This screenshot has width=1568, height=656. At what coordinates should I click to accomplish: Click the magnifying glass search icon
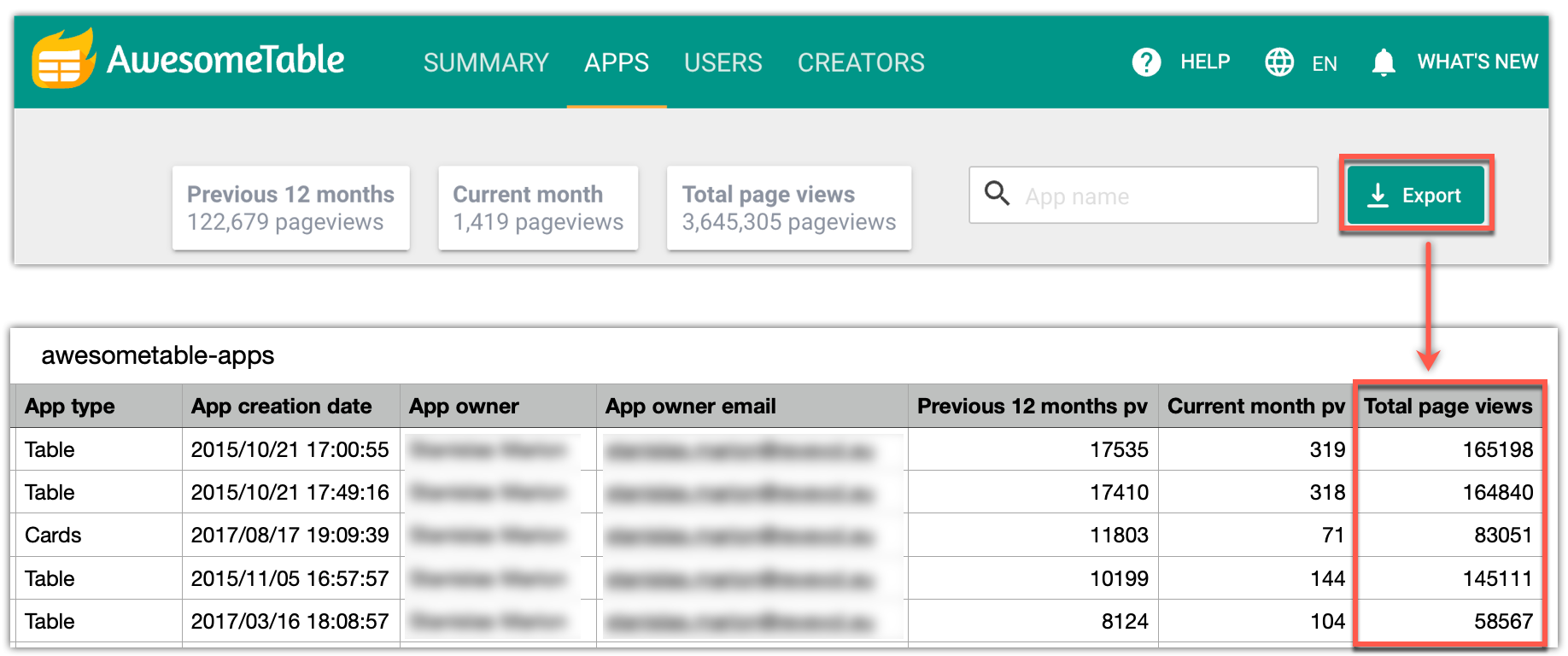point(997,194)
